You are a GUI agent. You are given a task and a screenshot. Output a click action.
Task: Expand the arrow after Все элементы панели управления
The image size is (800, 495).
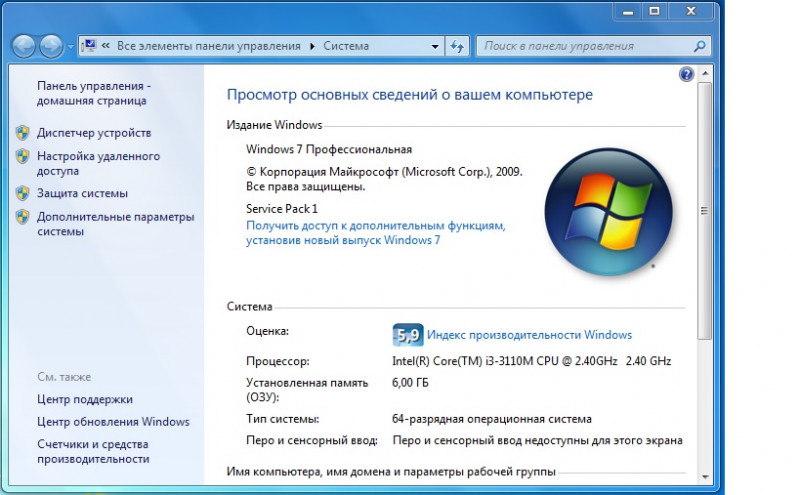312,46
